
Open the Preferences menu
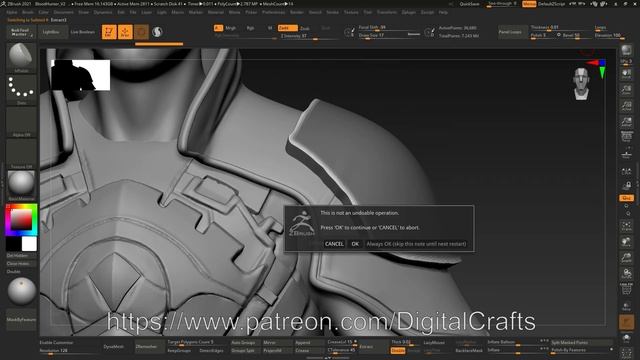pyautogui.click(x=273, y=12)
